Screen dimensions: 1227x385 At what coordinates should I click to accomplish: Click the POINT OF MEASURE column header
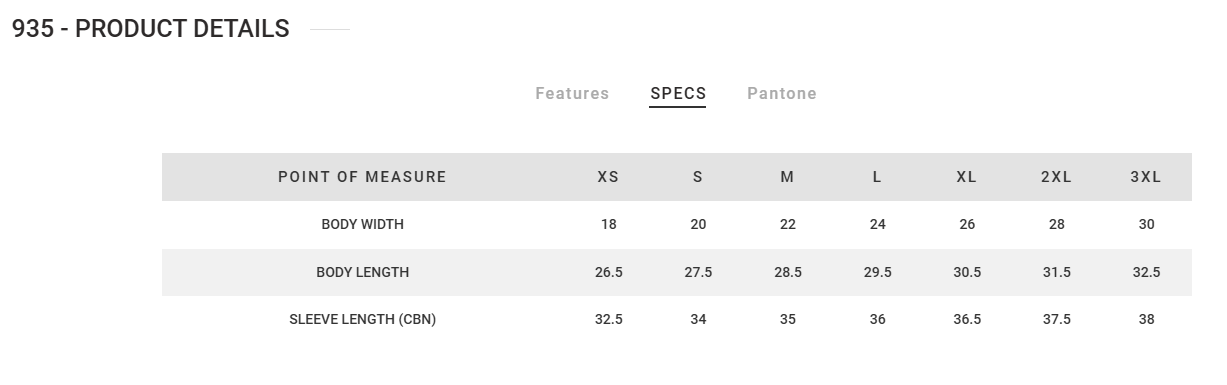coord(362,177)
